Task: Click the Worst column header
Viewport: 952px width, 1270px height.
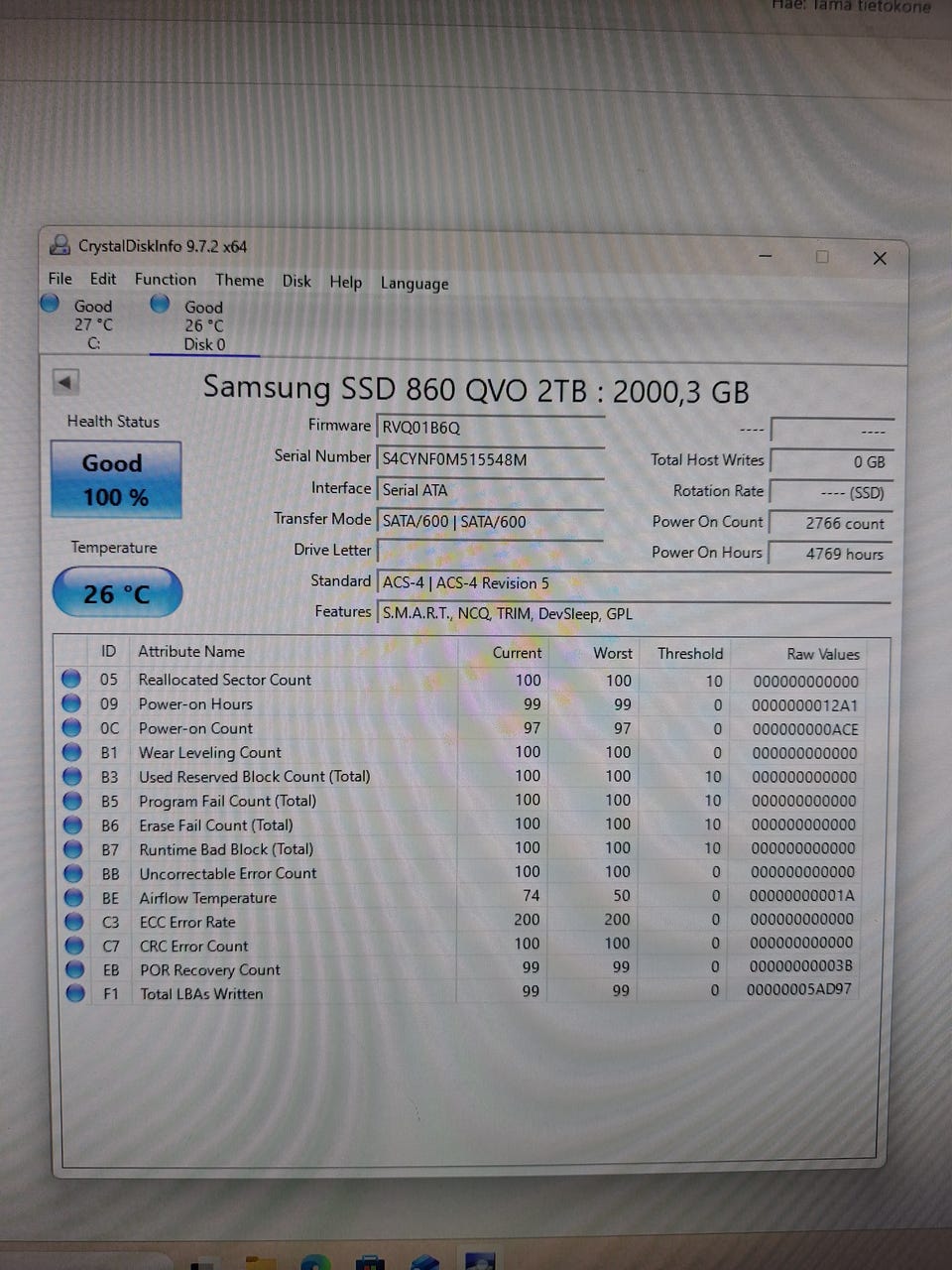Action: pyautogui.click(x=613, y=653)
